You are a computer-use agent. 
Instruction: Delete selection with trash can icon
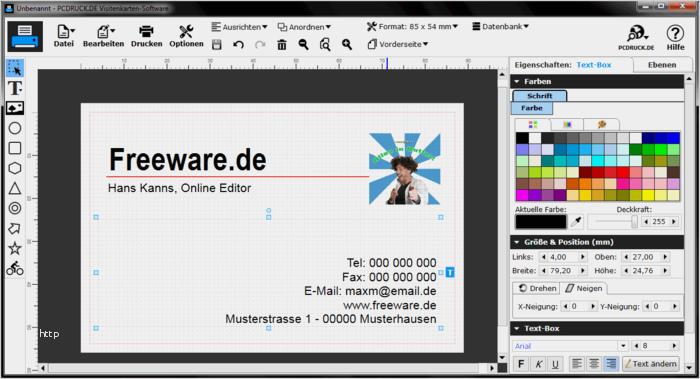(282, 44)
